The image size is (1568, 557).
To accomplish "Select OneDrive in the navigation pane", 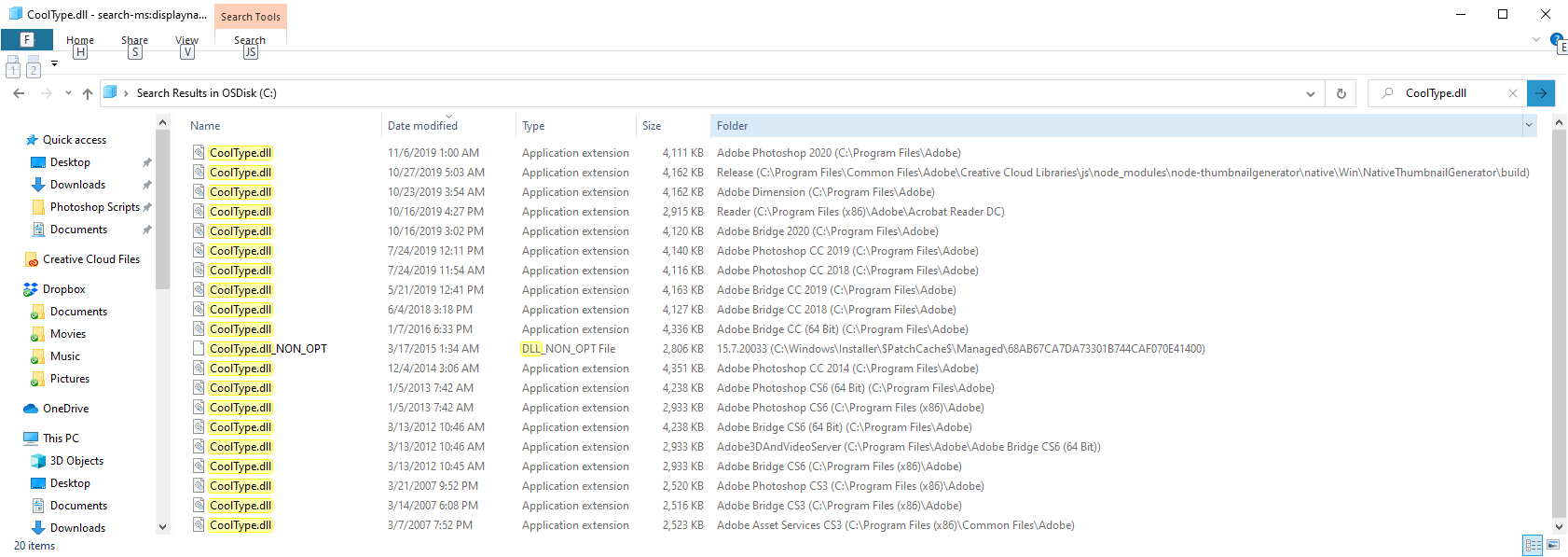I will click(65, 409).
